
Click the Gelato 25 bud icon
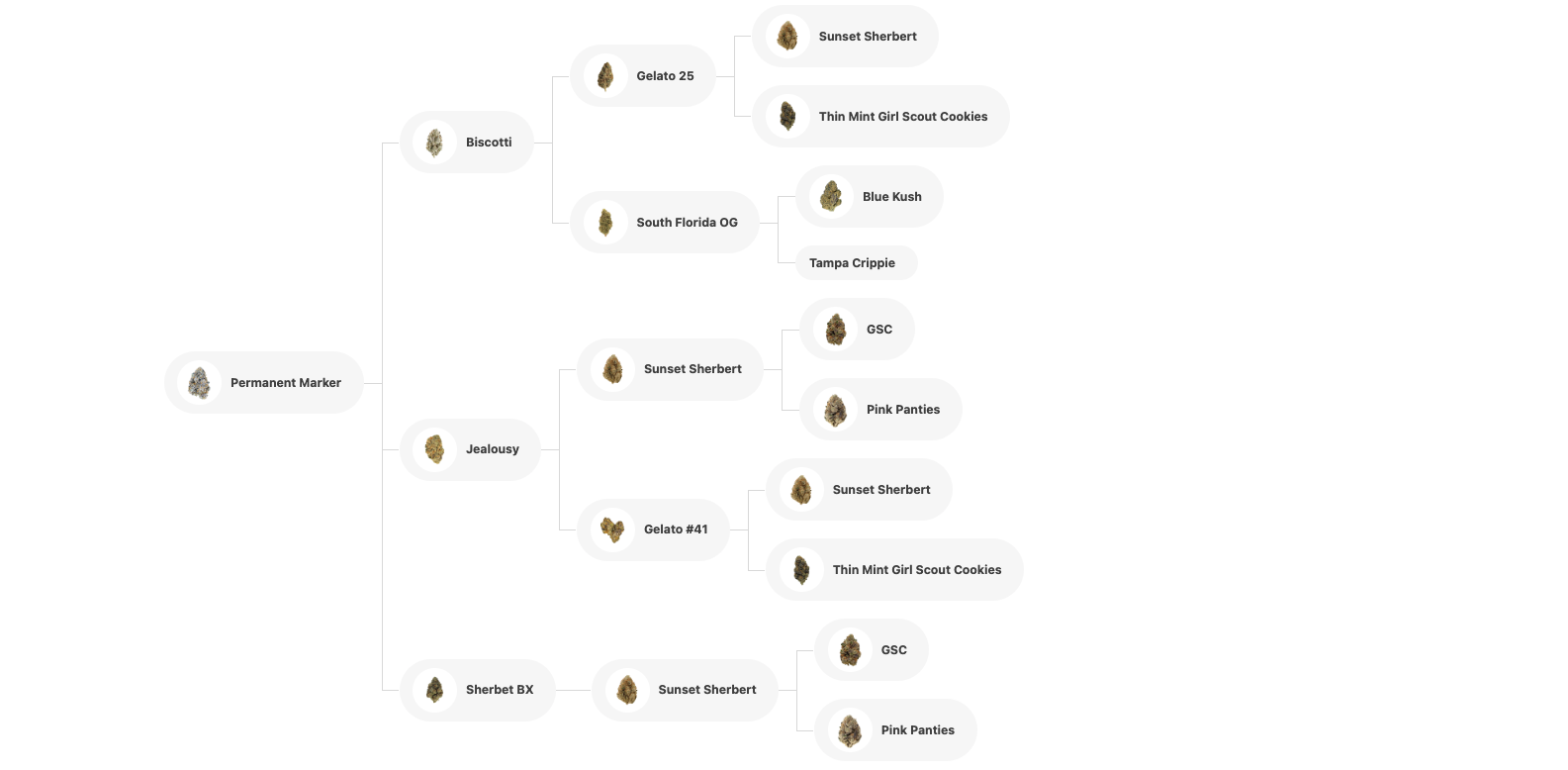point(605,75)
